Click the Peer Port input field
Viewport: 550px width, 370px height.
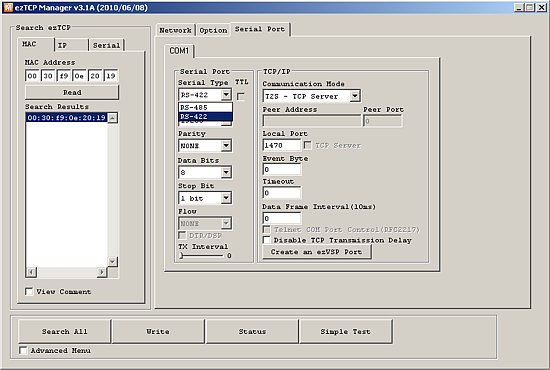[x=383, y=121]
